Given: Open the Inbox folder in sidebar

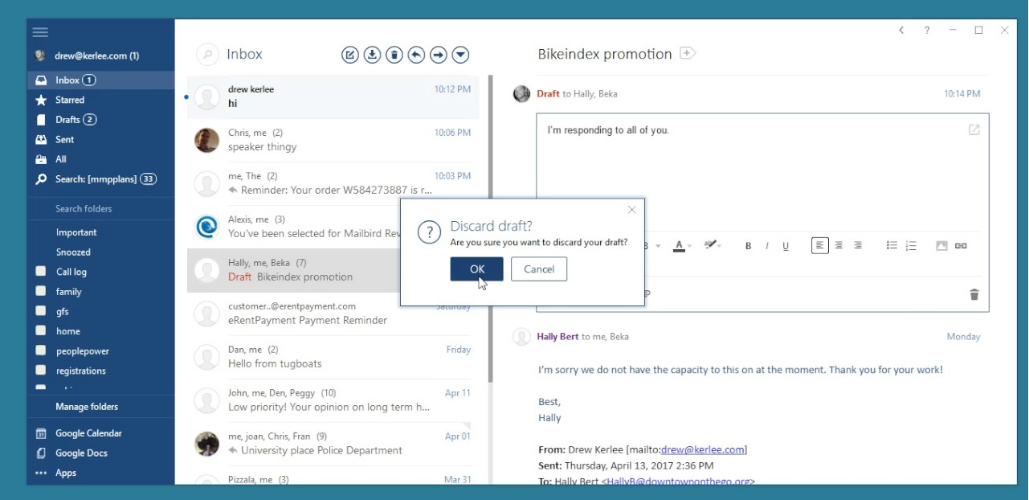Looking at the screenshot, I should 100,80.
